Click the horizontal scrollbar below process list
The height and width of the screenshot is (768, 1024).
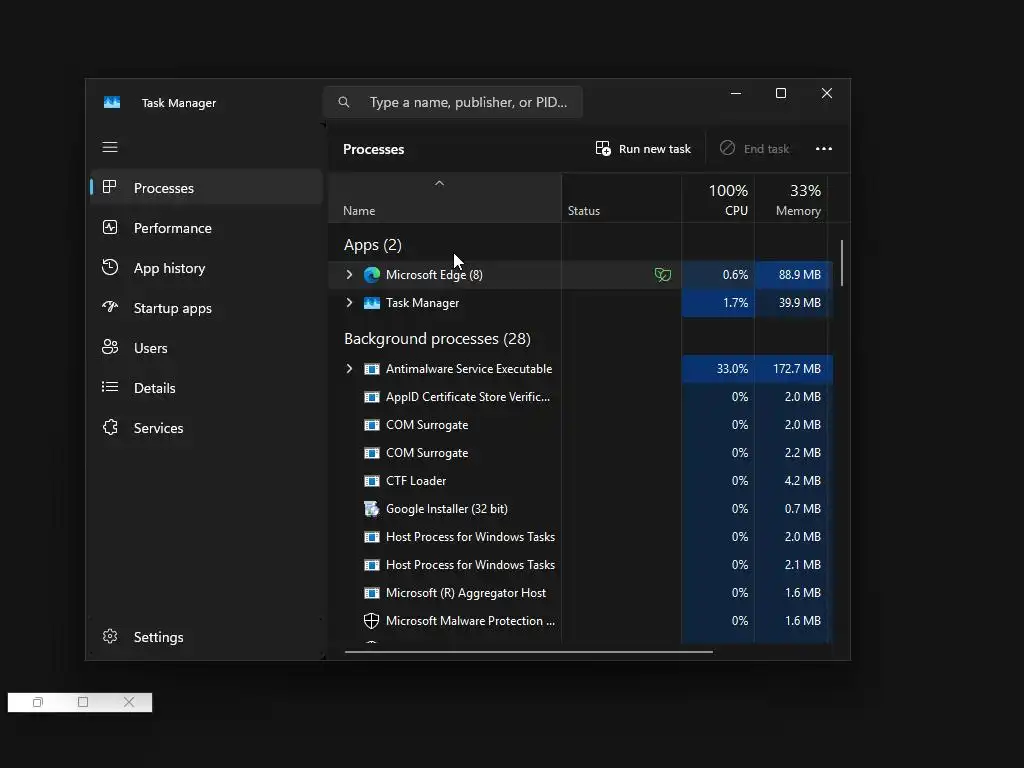tap(528, 651)
